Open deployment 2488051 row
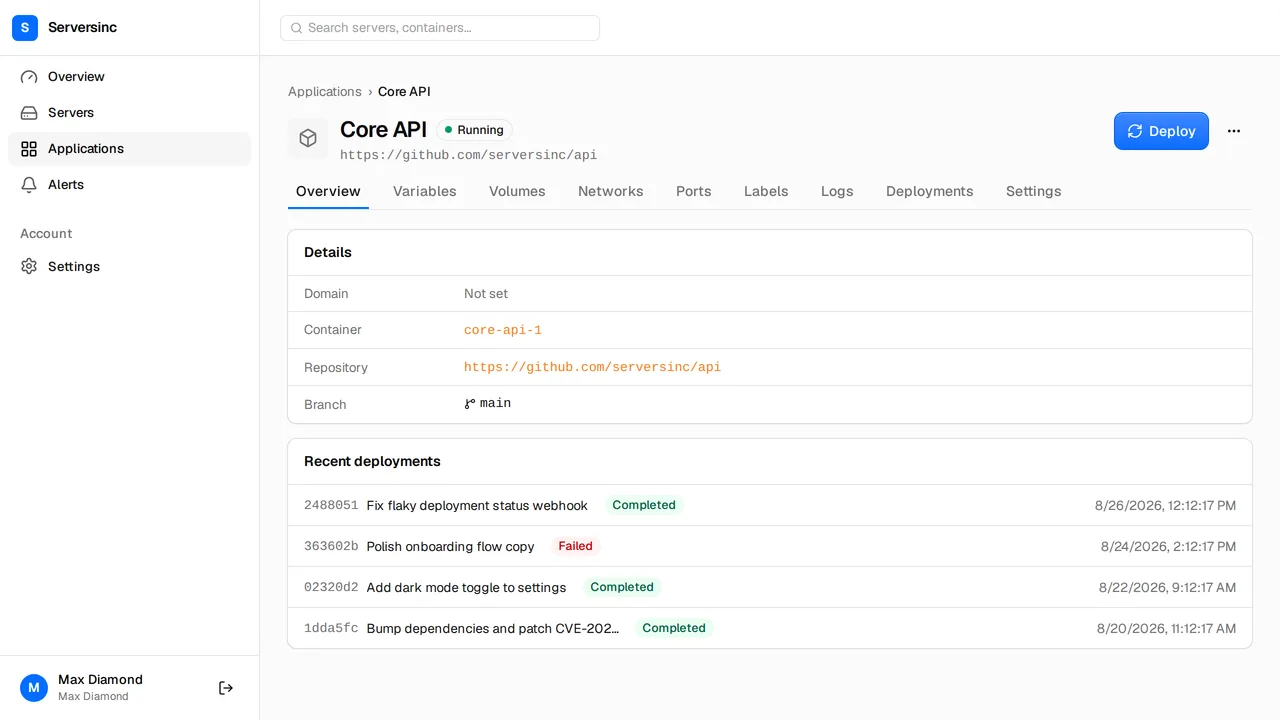Viewport: 1280px width, 720px height. 770,506
